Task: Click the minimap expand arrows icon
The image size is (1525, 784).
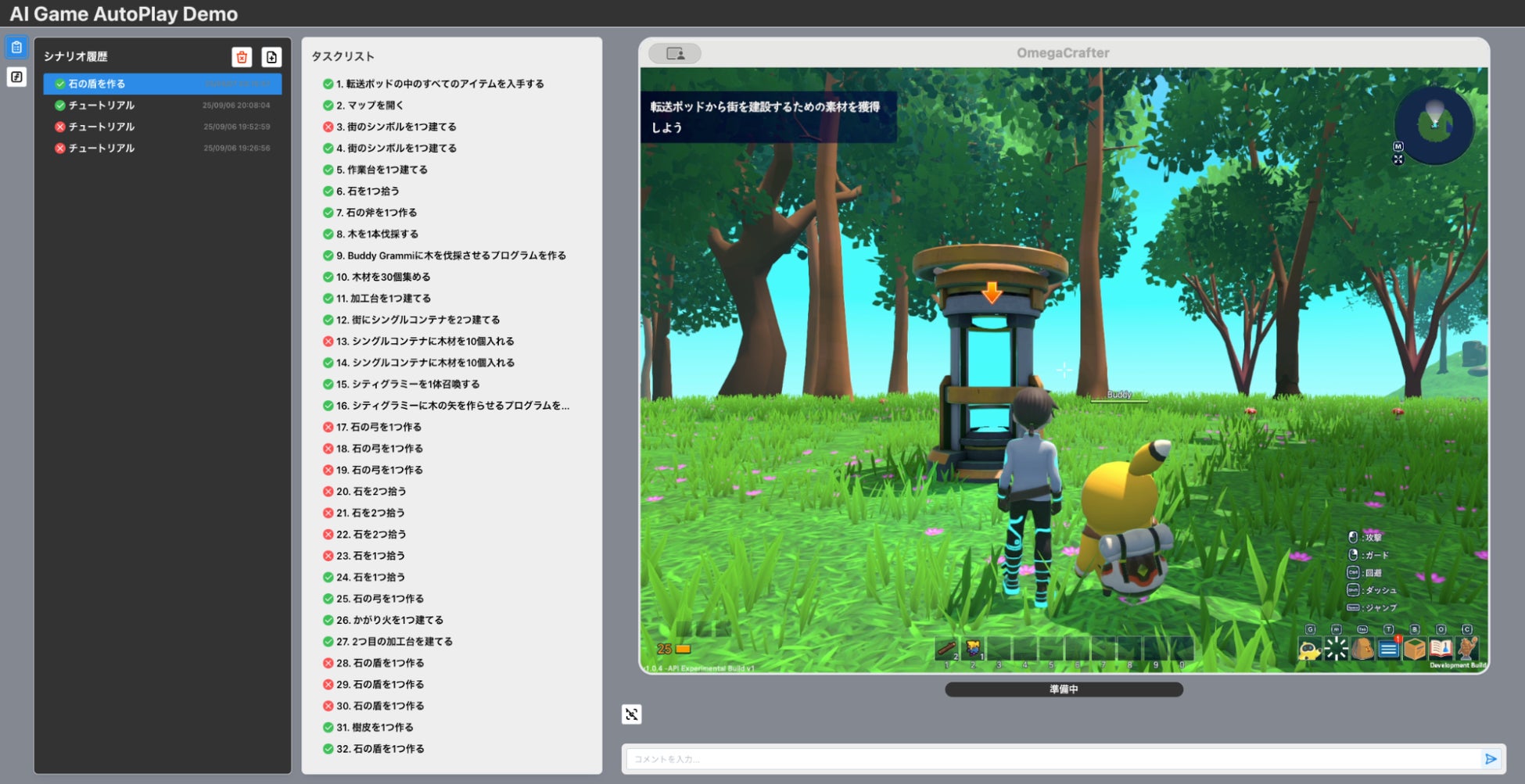Action: 1398,159
